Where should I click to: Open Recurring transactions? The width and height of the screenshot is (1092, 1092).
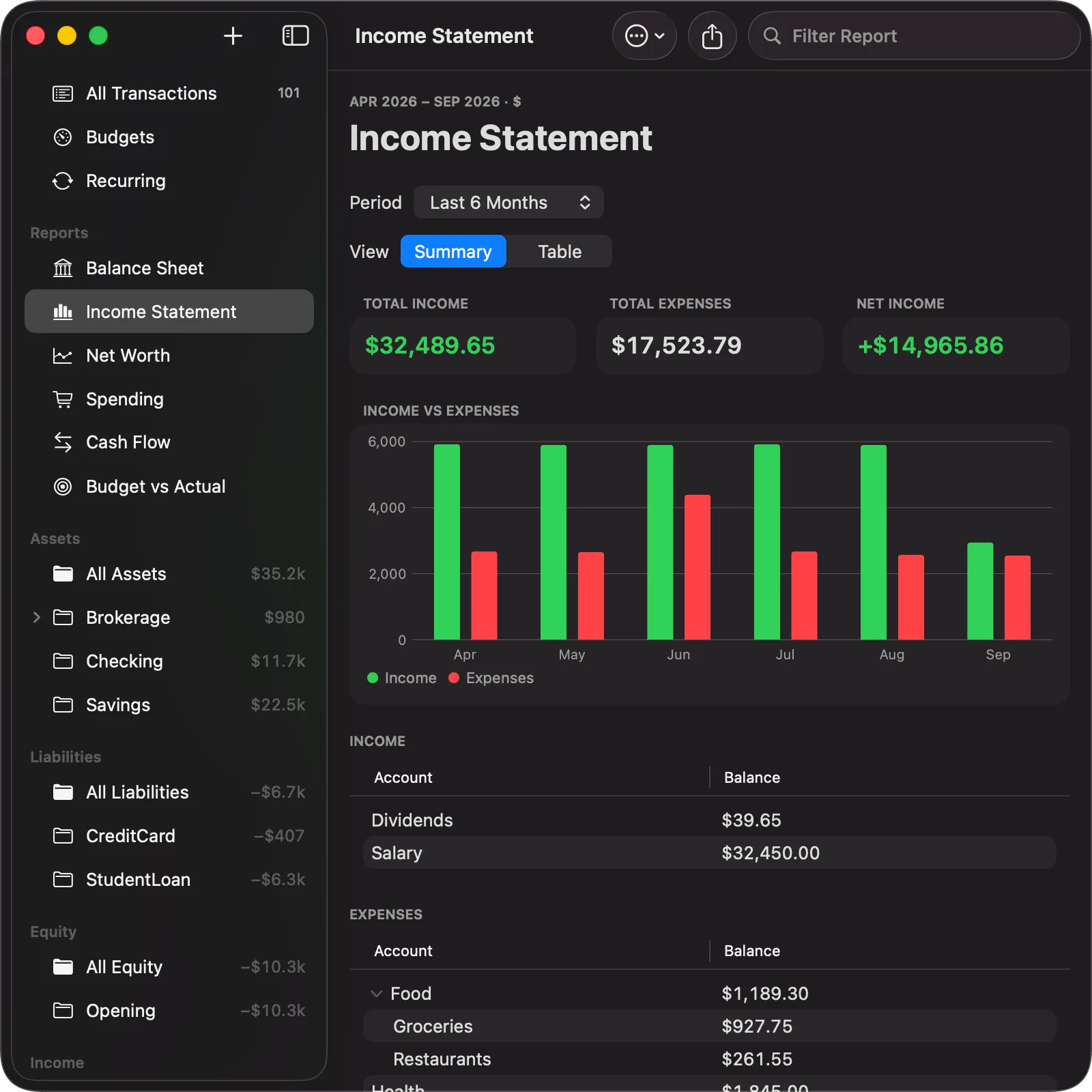point(169,181)
